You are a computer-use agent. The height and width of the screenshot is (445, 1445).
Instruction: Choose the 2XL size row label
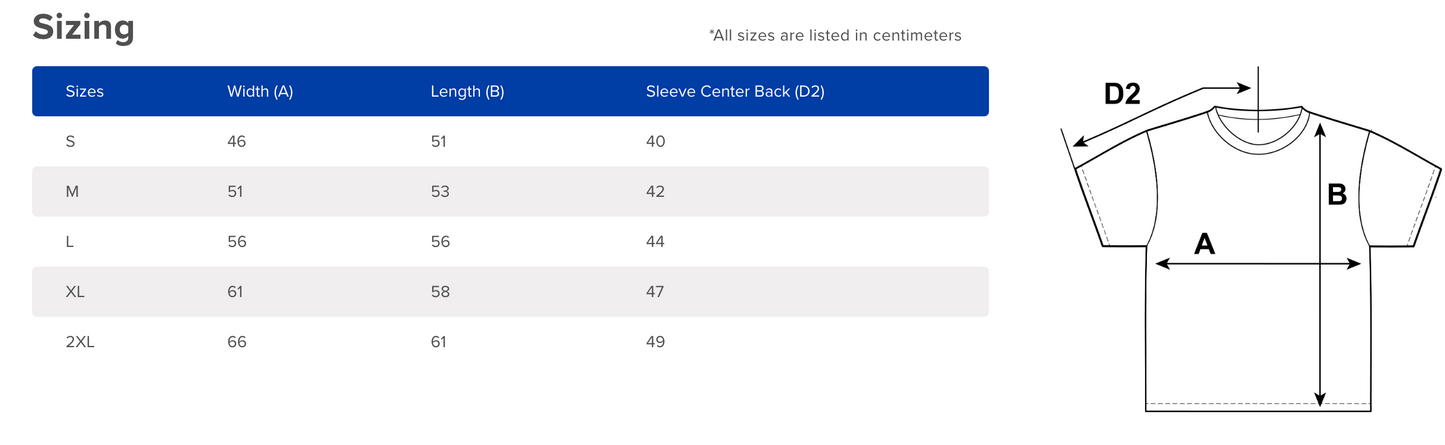[x=80, y=342]
